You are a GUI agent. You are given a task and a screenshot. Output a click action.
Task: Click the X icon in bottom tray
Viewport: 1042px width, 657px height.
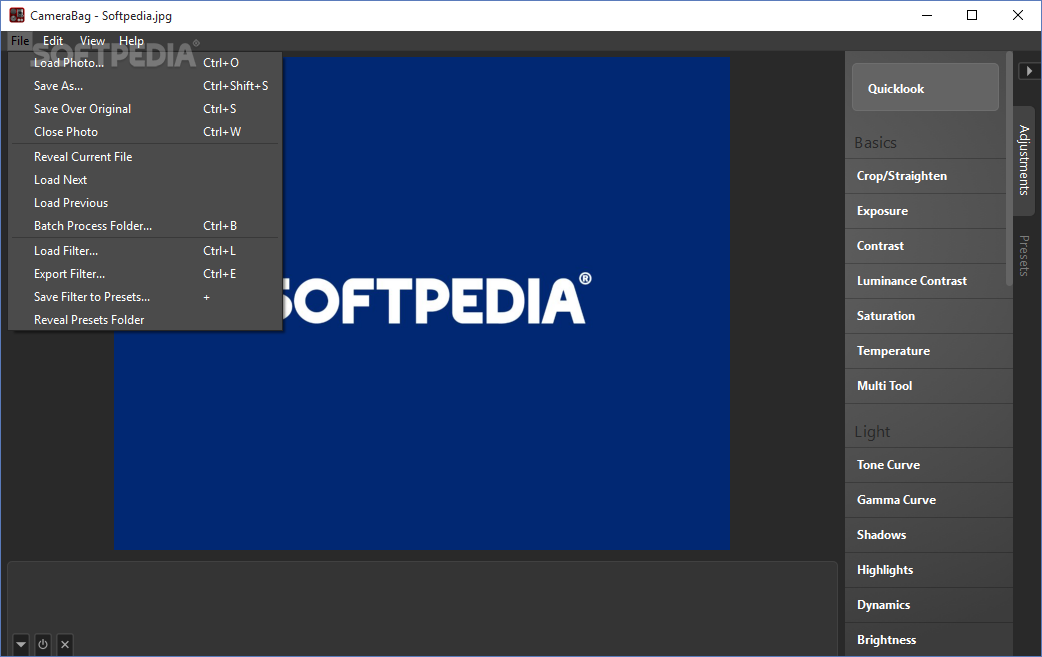(x=64, y=644)
